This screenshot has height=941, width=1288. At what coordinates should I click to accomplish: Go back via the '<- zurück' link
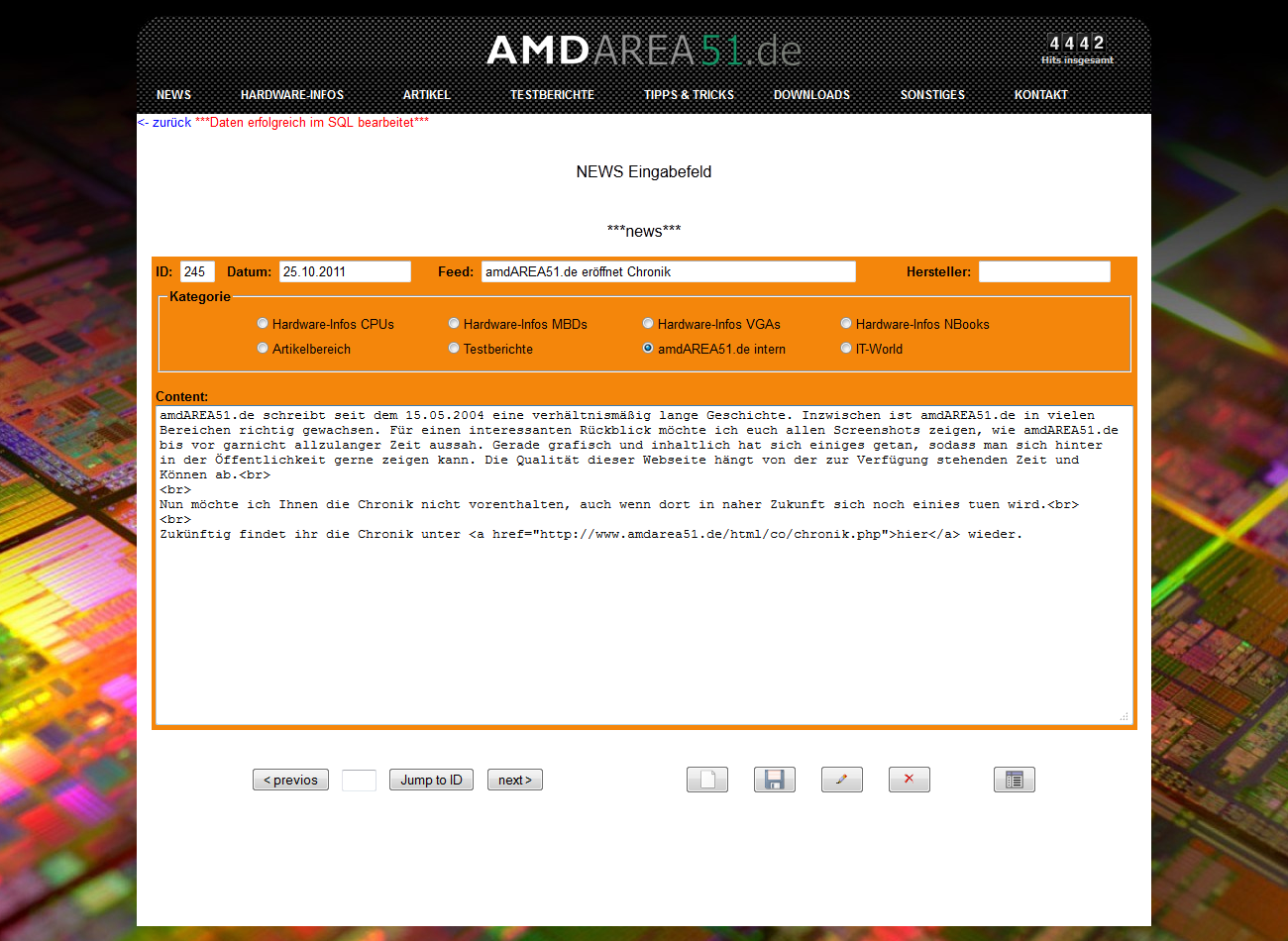pos(164,123)
